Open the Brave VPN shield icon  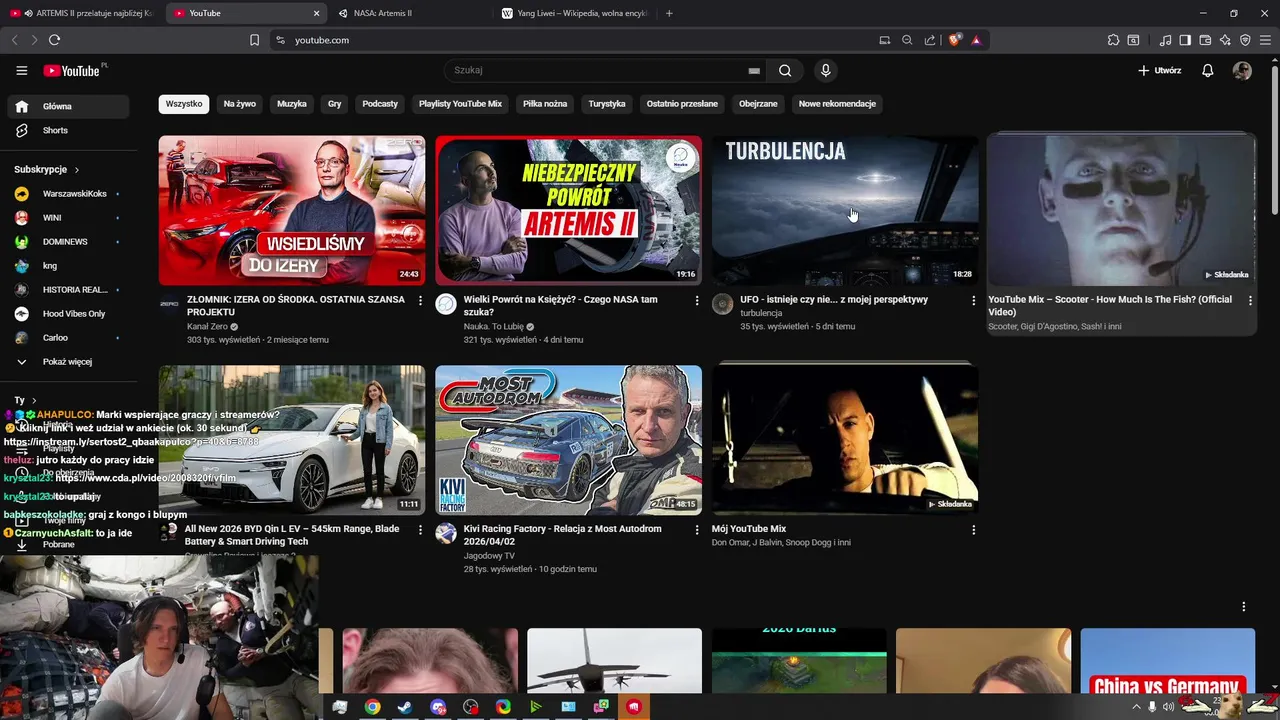[x=1245, y=40]
